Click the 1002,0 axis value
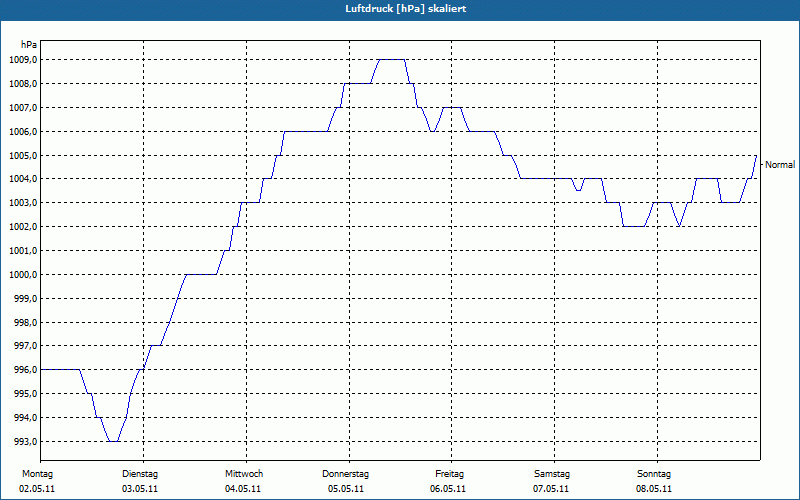800x500 pixels. click(x=23, y=227)
